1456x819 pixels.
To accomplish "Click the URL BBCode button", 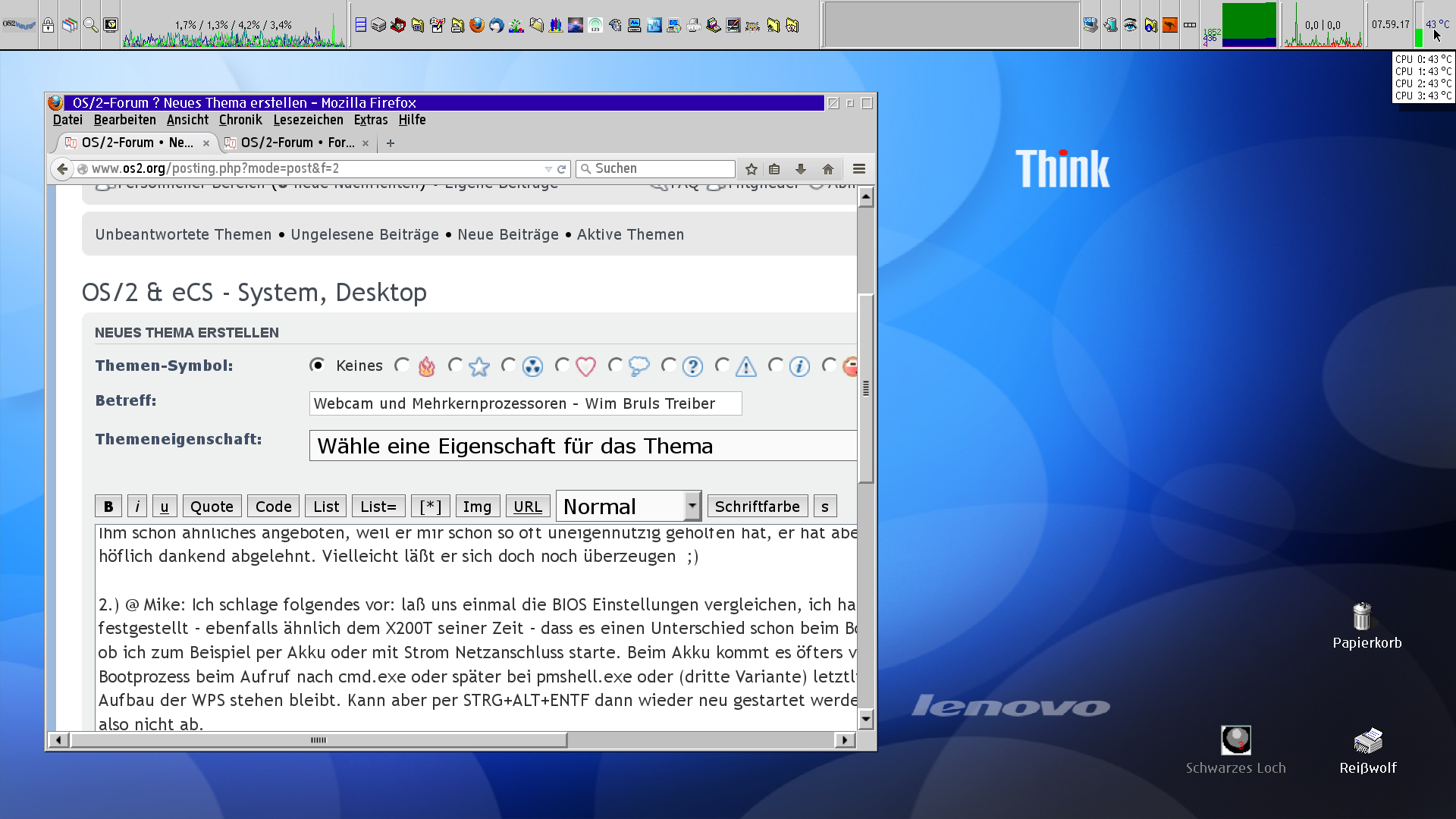I will tap(528, 507).
